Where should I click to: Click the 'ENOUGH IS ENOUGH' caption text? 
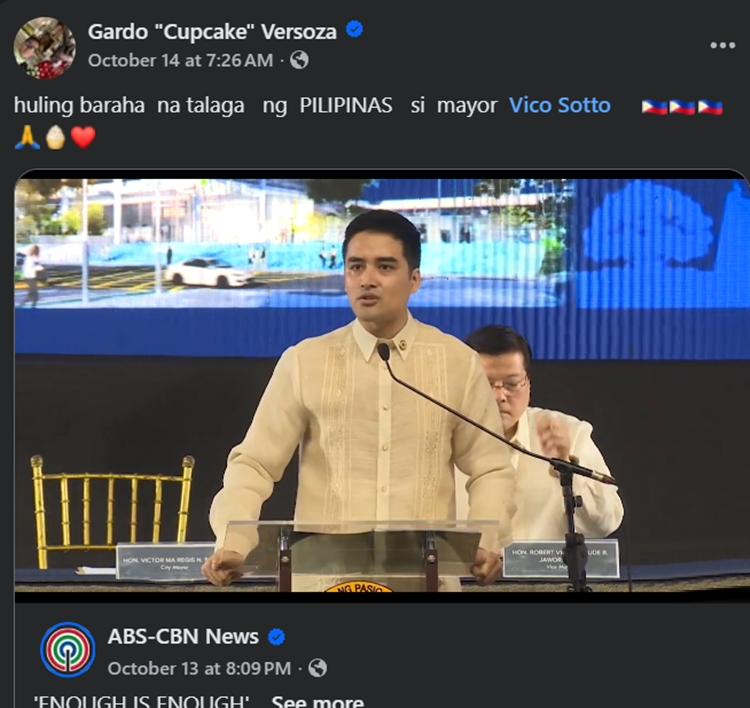pyautogui.click(x=142, y=701)
